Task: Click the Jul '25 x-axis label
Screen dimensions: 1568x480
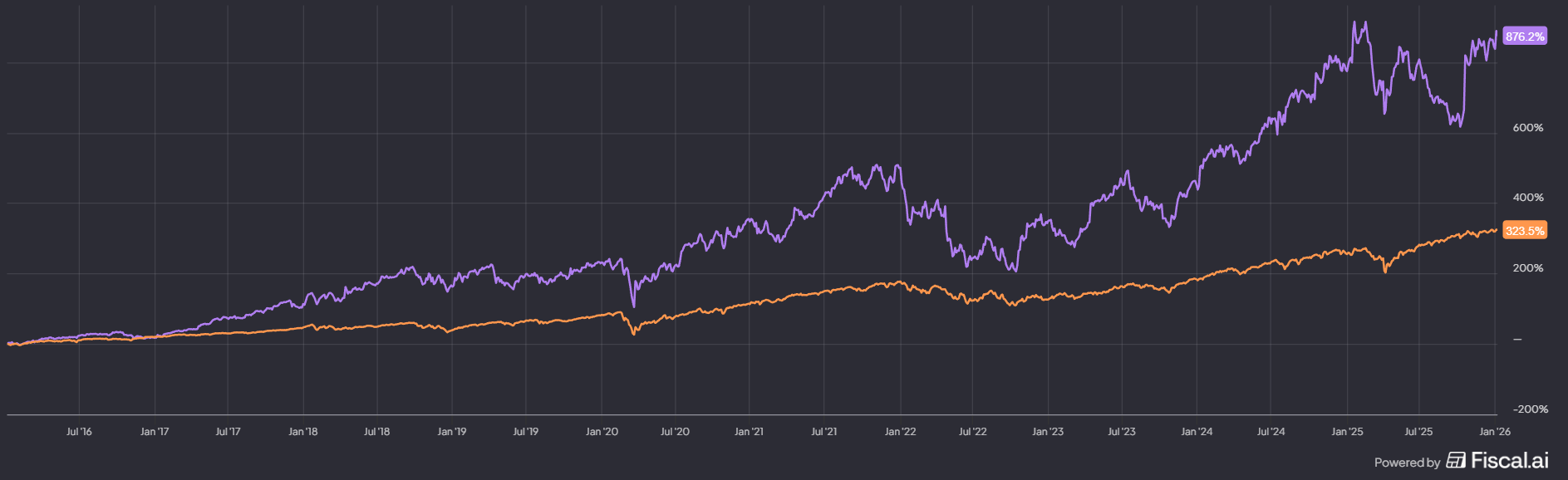Action: click(x=1418, y=432)
